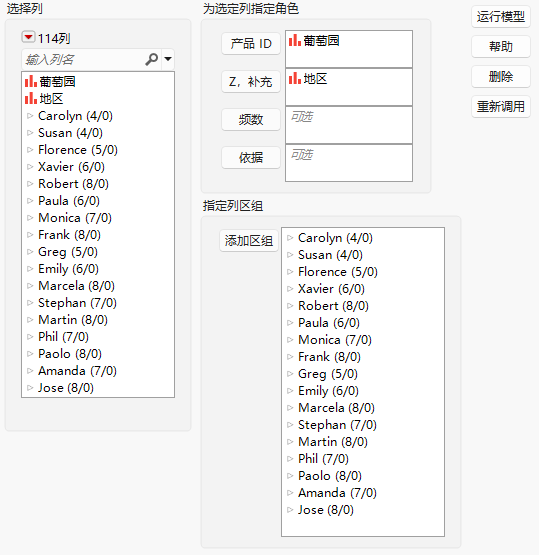
Task: Select 葡萄园 entry in 产品 ID role box
Action: point(314,41)
